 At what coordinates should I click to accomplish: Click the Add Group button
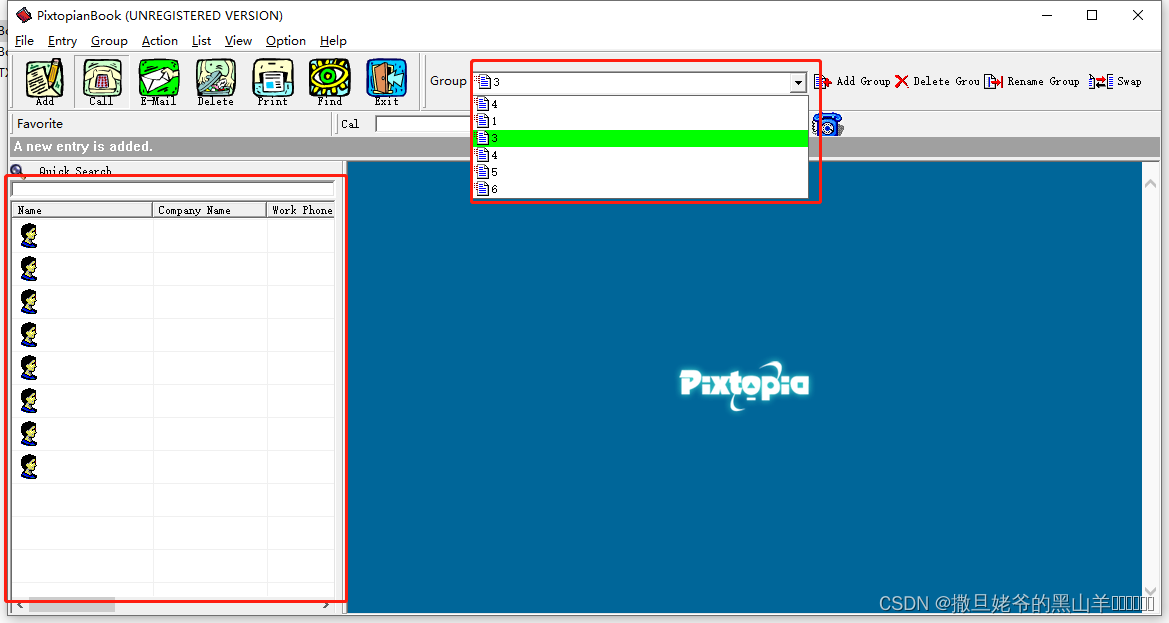click(x=853, y=81)
